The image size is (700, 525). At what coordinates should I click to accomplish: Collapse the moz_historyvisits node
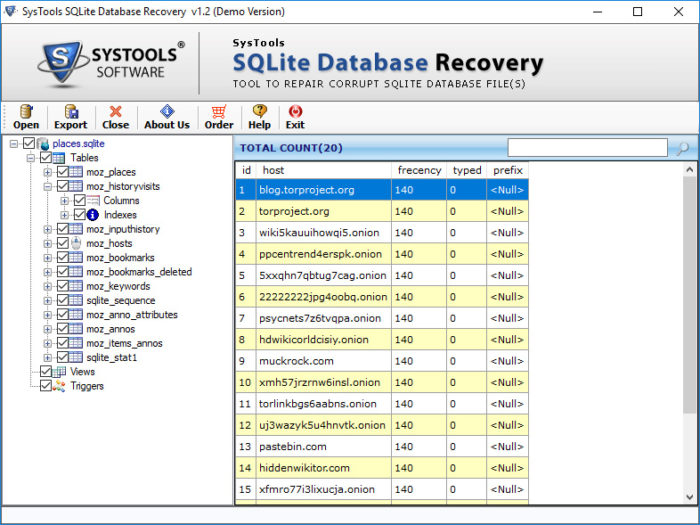(47, 187)
